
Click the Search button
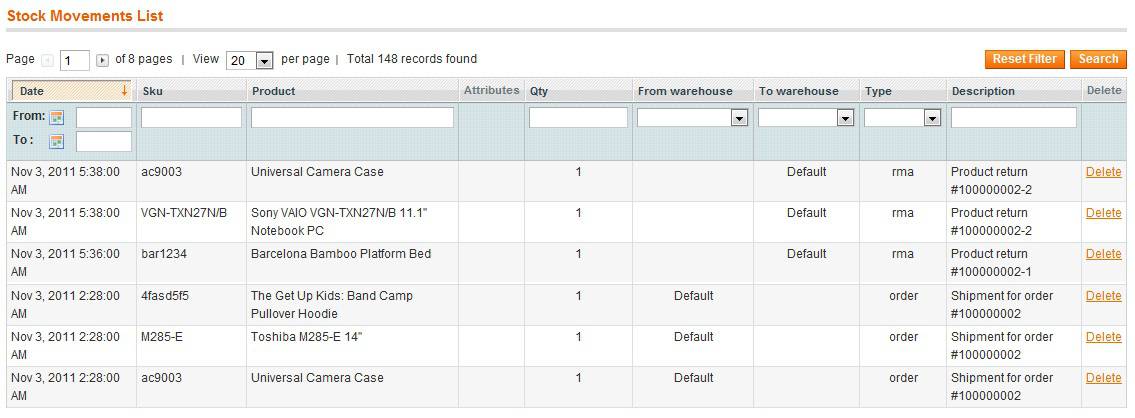pos(1098,59)
